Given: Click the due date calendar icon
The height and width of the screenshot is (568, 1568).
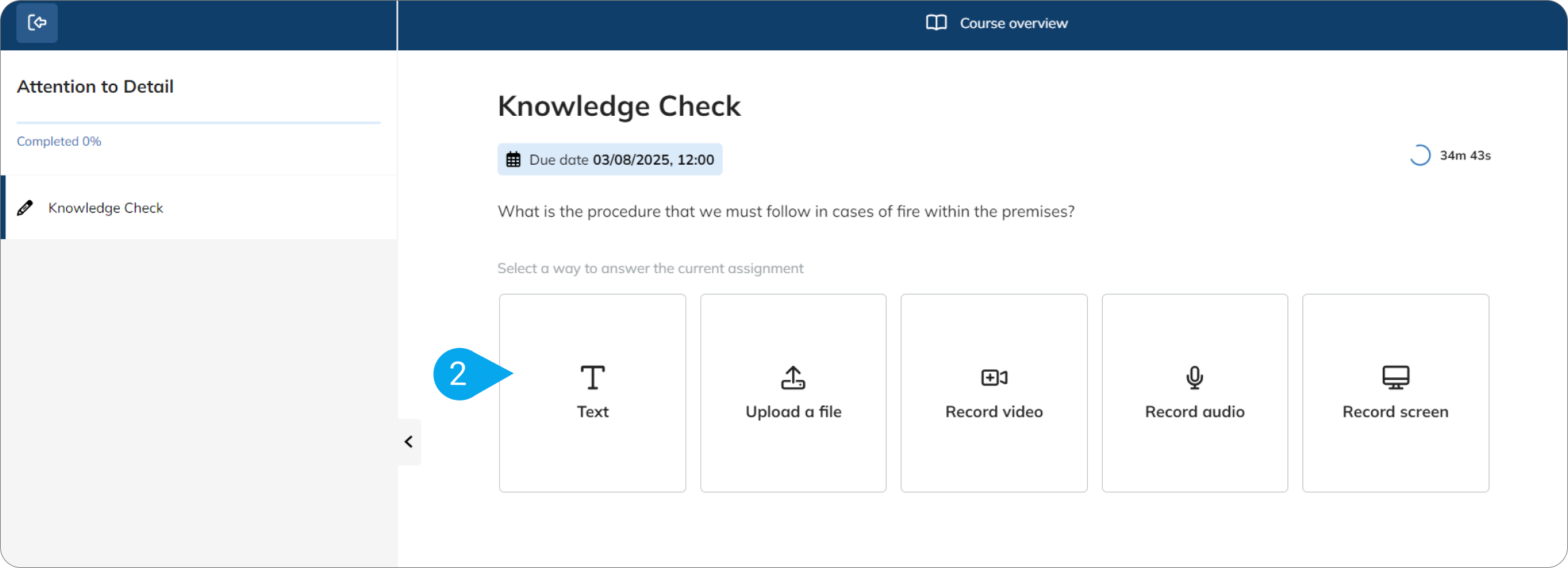Looking at the screenshot, I should (514, 160).
